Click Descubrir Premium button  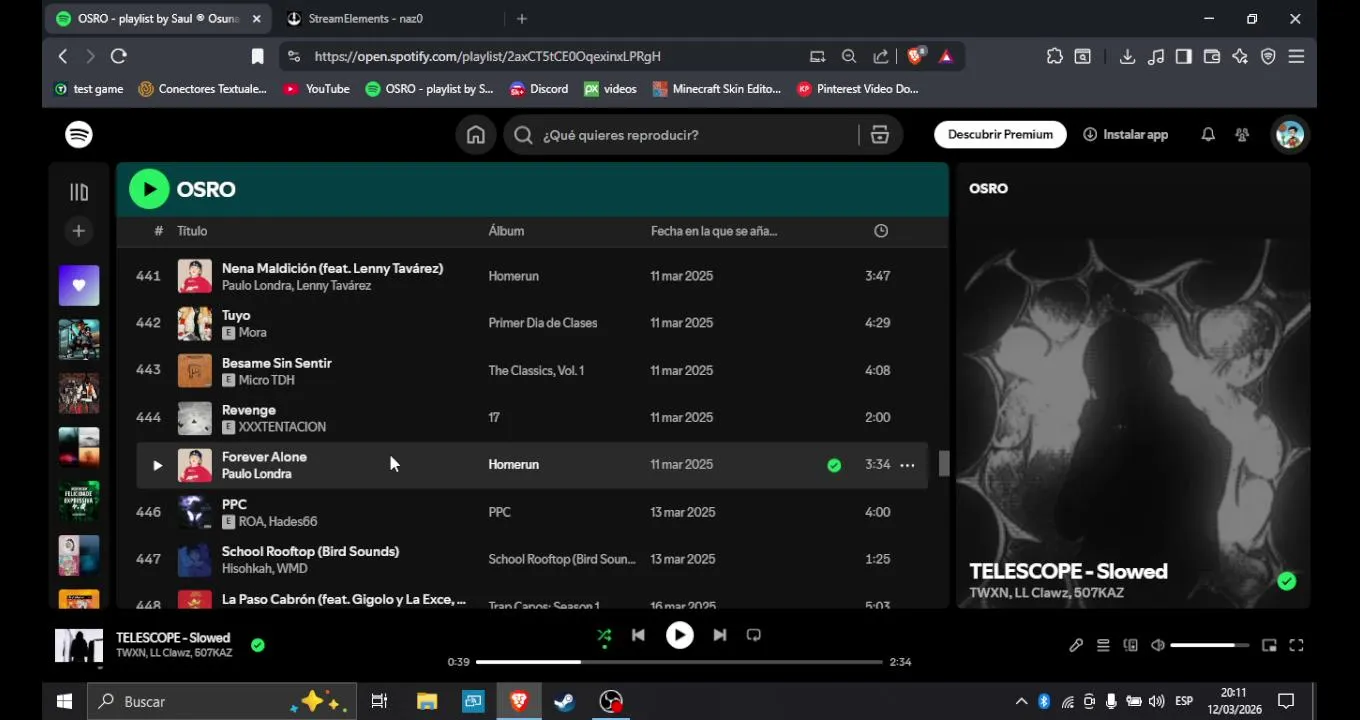tap(1000, 134)
